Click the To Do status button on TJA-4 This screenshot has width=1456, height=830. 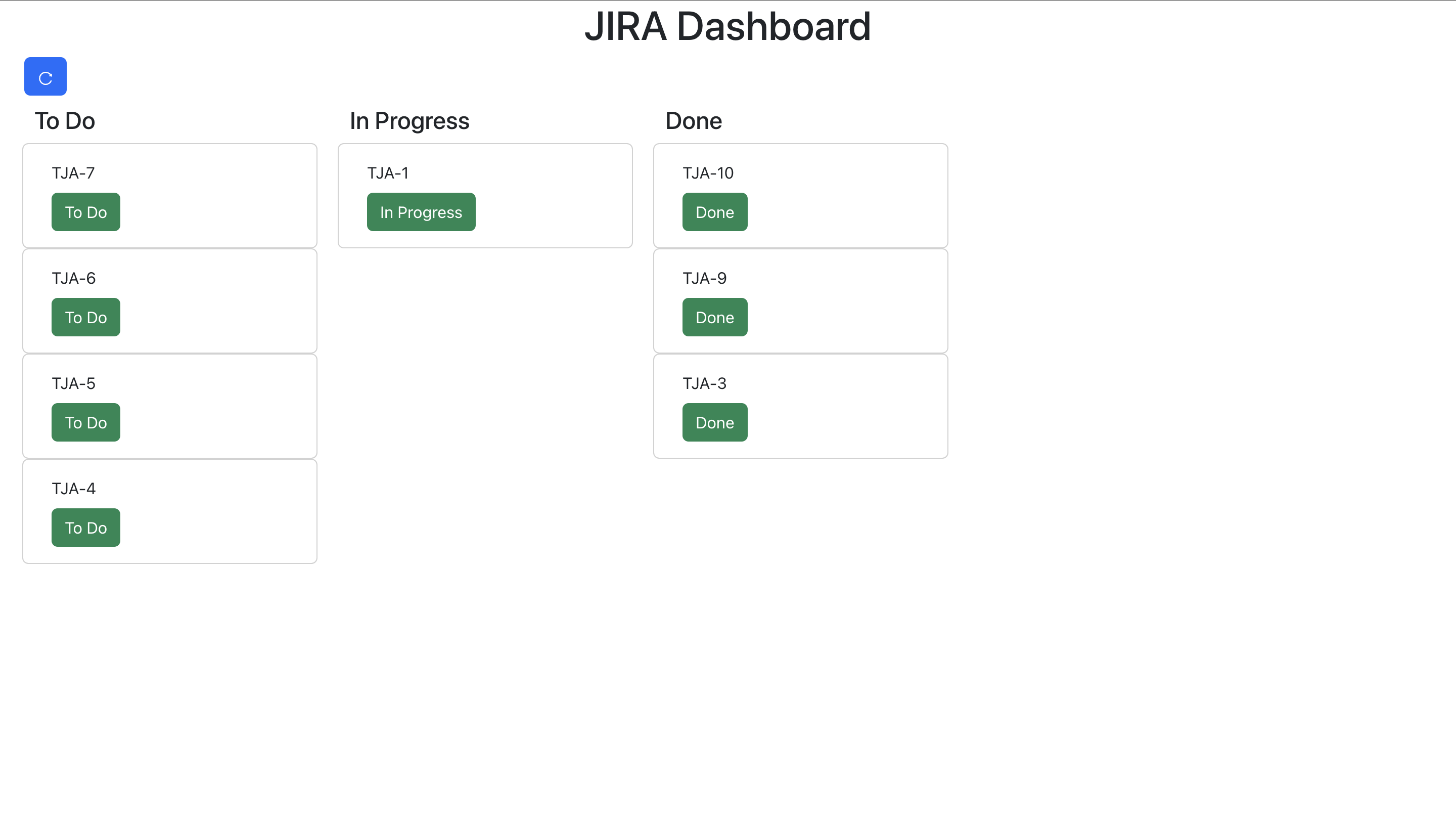point(85,528)
